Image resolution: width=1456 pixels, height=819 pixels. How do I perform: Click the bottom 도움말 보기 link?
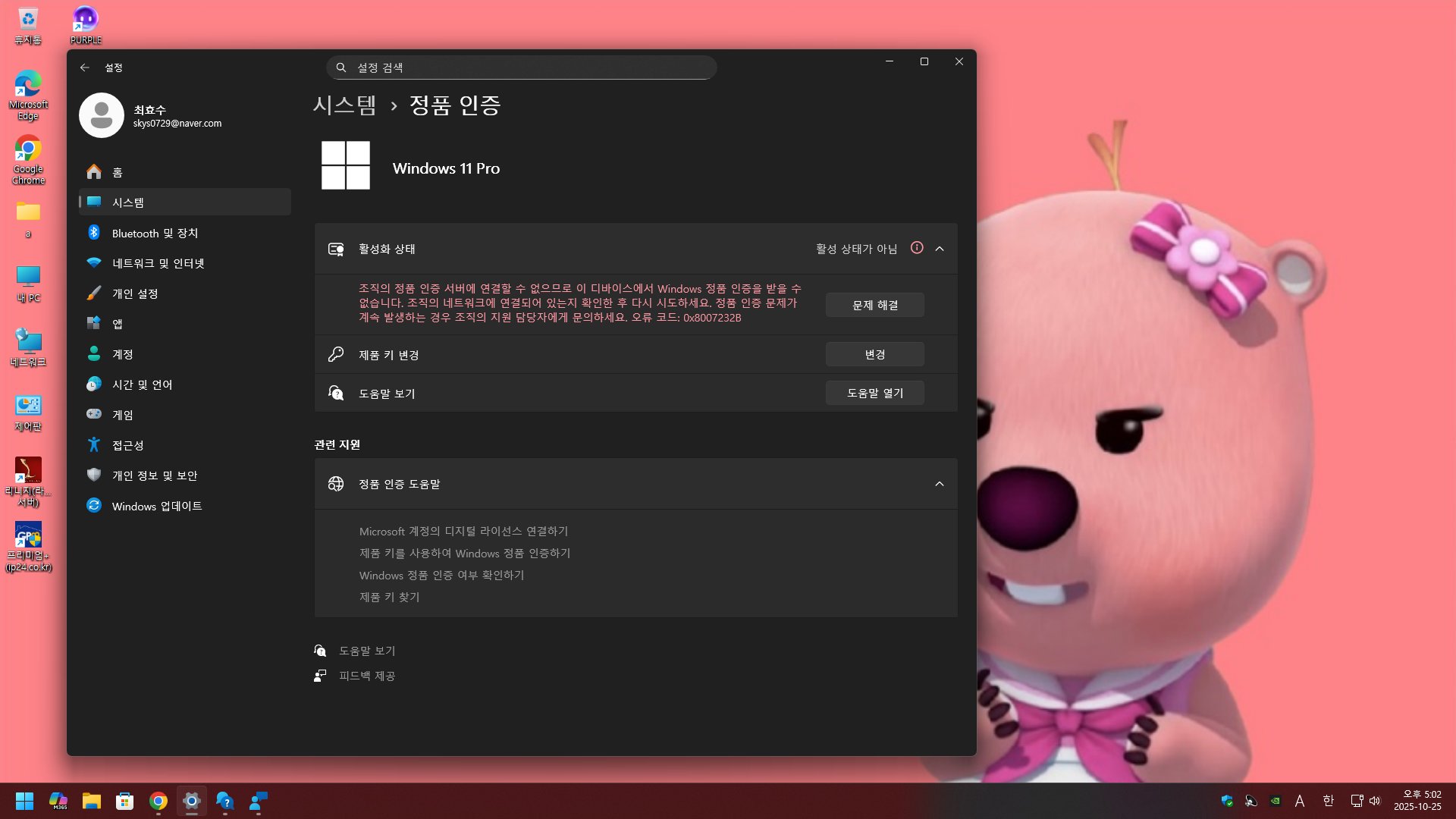367,651
